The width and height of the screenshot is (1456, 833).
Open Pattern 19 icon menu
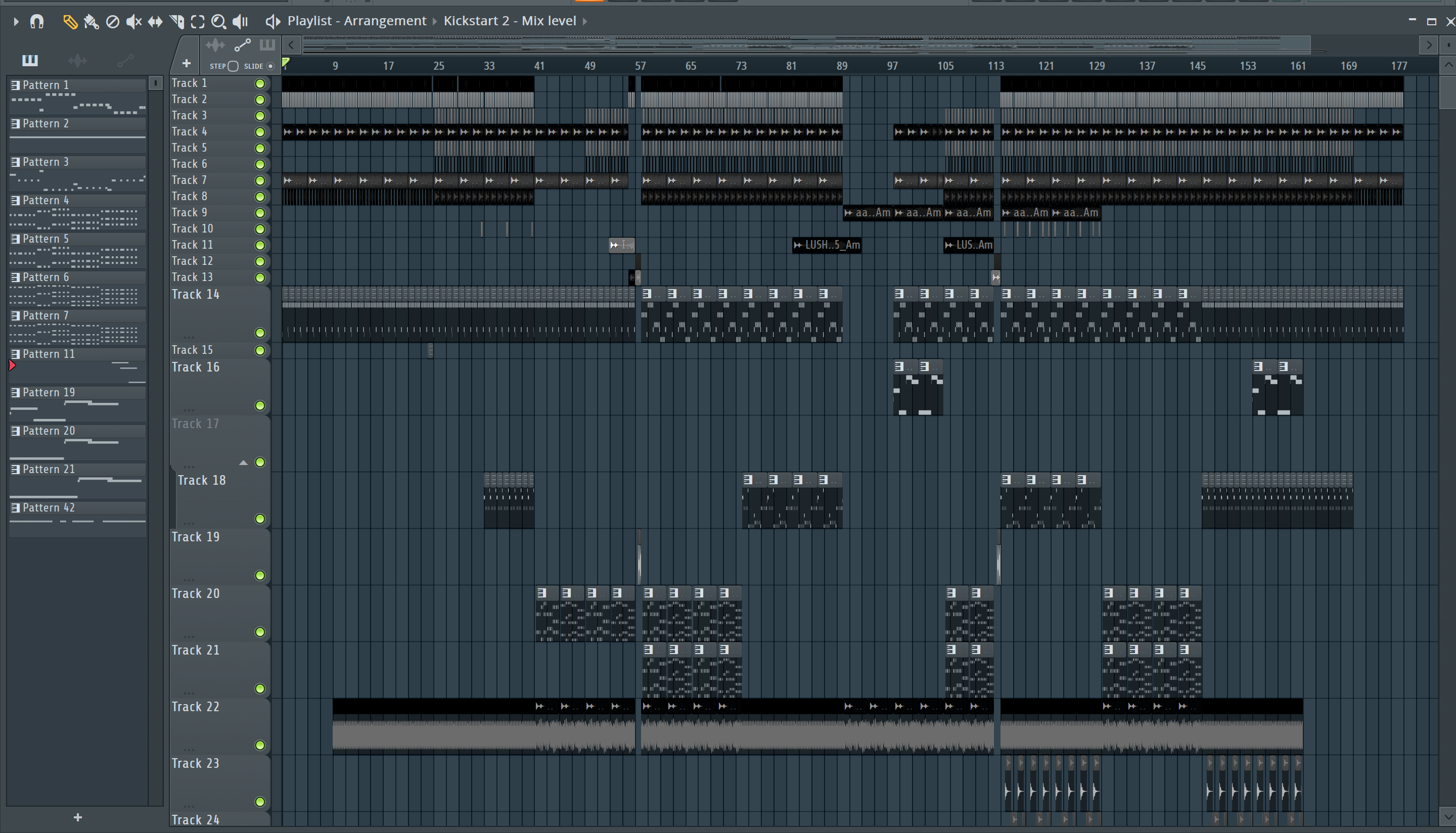pyautogui.click(x=16, y=393)
